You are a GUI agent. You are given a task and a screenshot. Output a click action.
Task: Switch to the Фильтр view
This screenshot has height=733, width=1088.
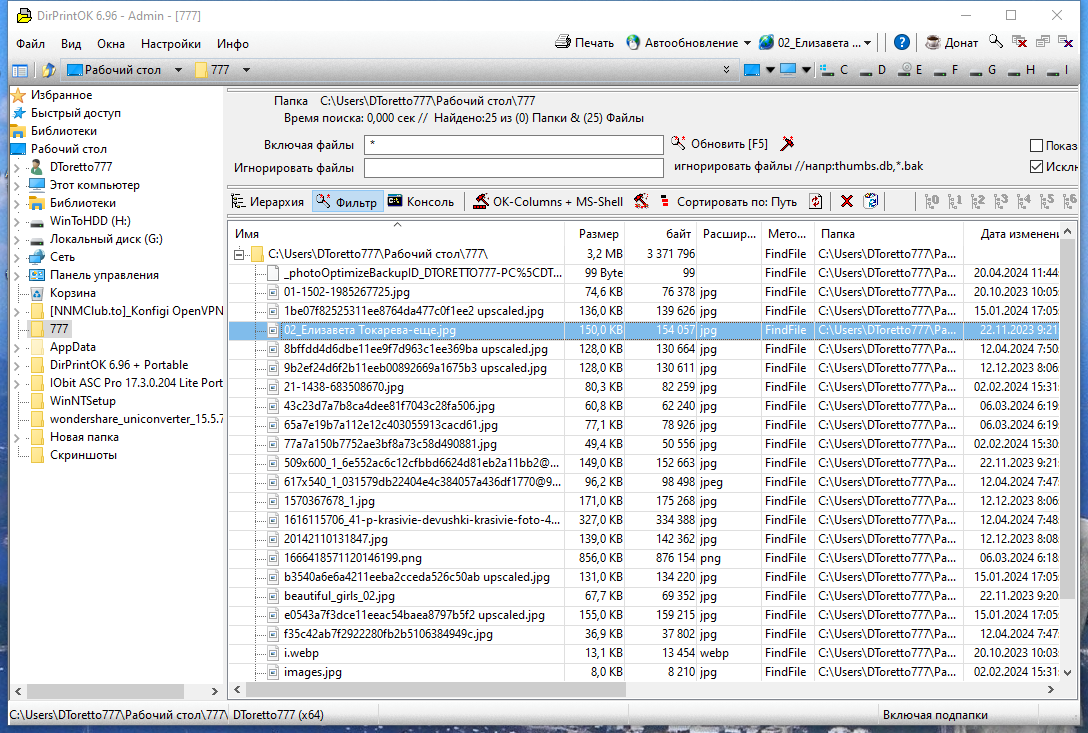tap(347, 202)
